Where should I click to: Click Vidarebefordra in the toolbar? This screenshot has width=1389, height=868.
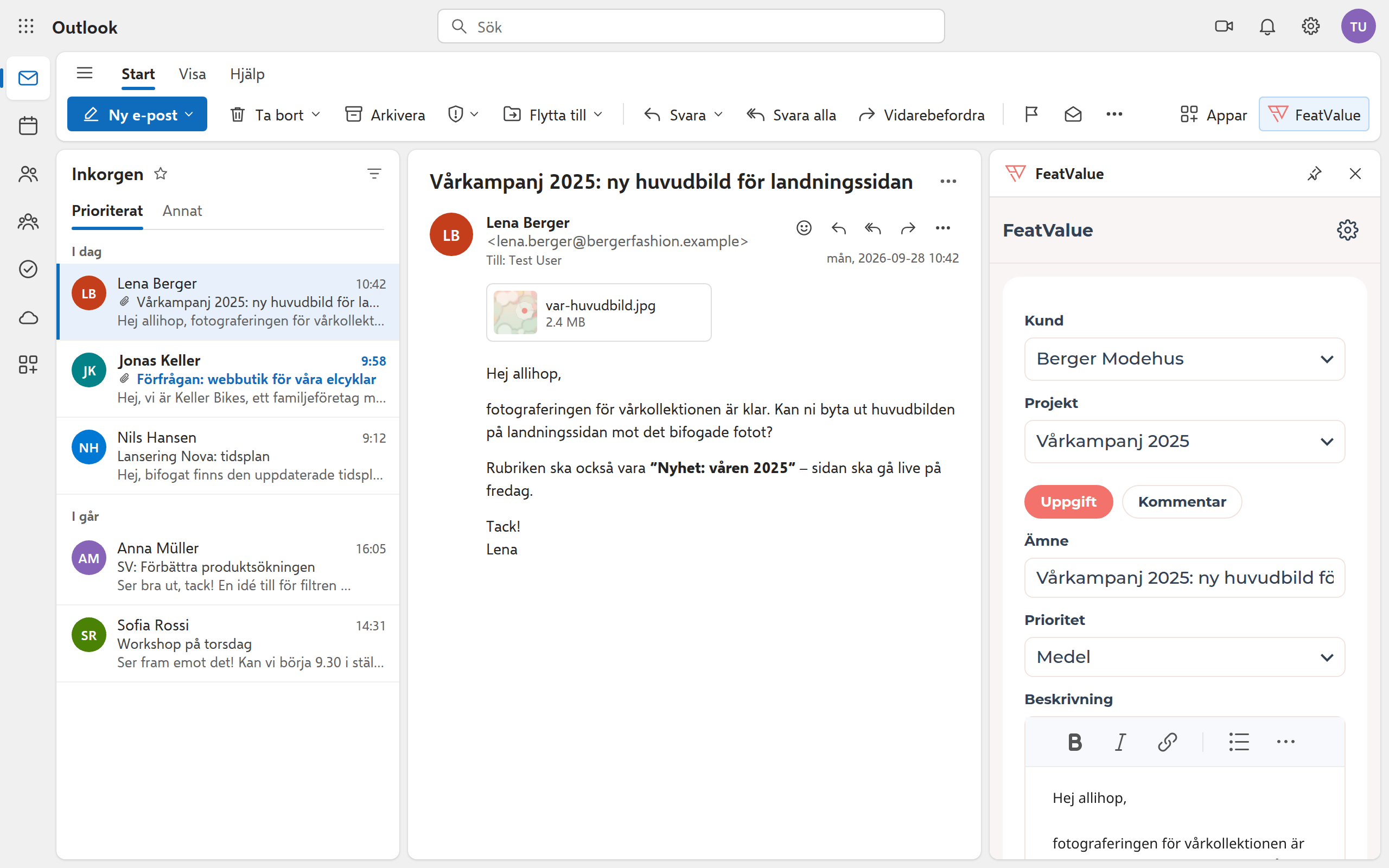tap(921, 115)
